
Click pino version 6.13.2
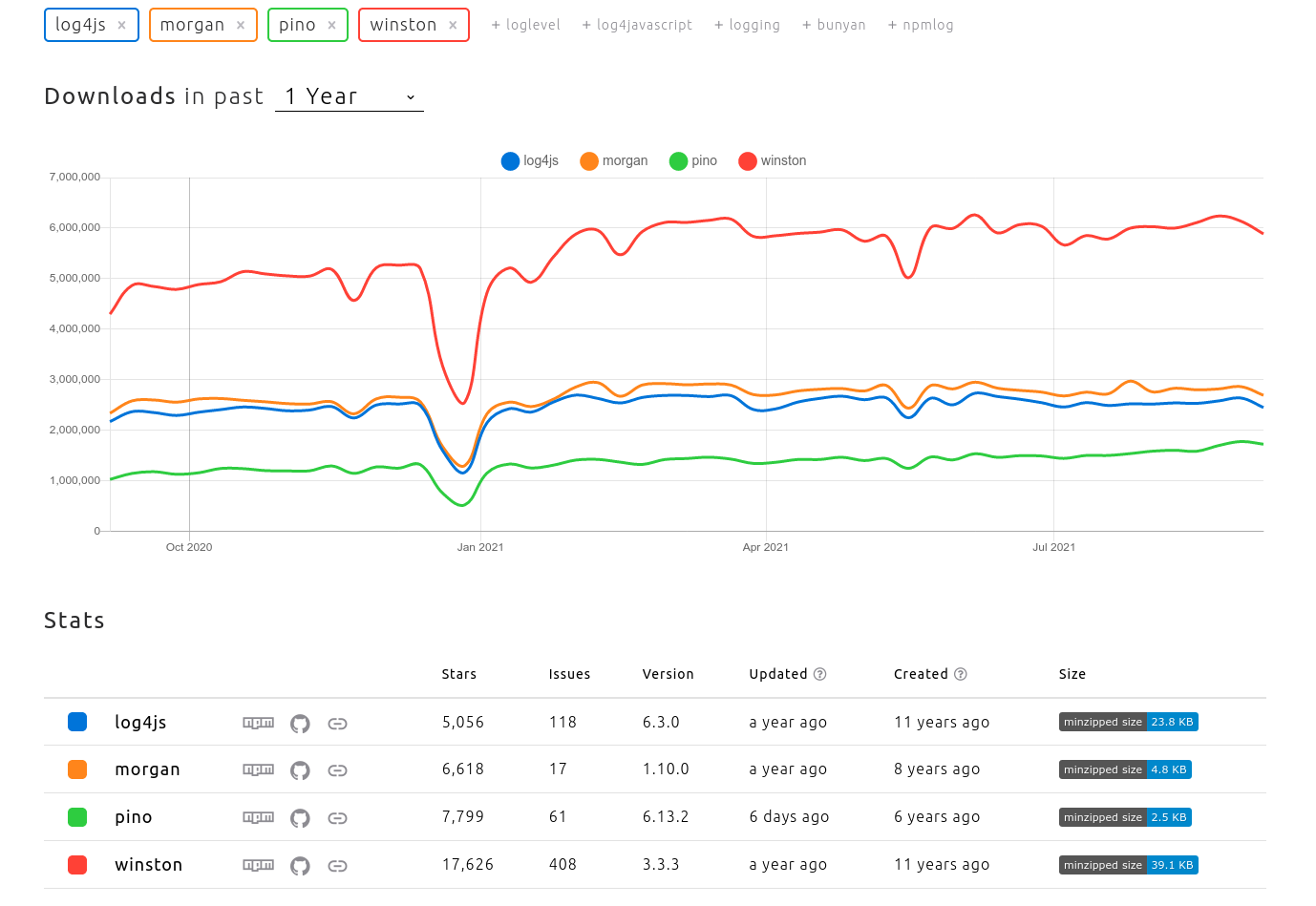click(x=666, y=817)
